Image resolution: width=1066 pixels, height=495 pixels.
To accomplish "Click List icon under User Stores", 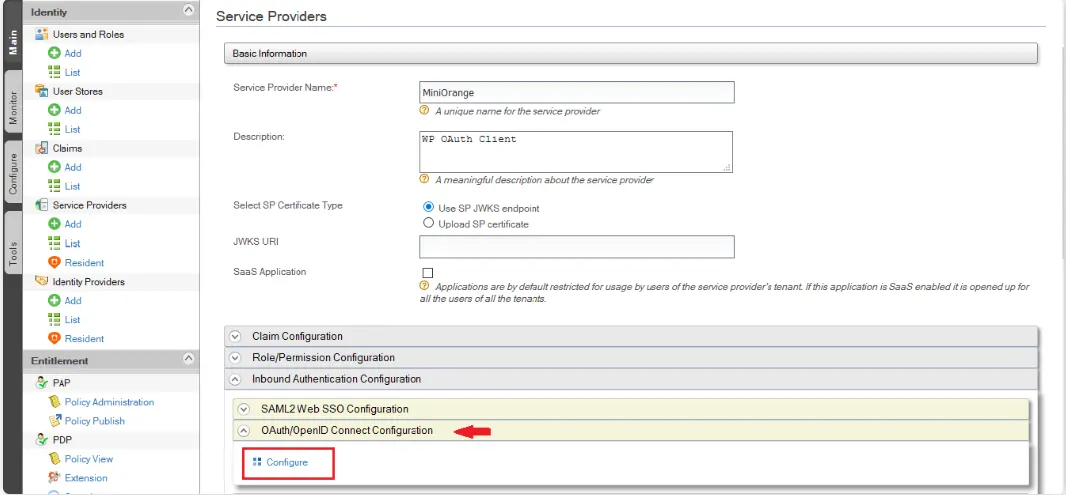I will (x=54, y=129).
